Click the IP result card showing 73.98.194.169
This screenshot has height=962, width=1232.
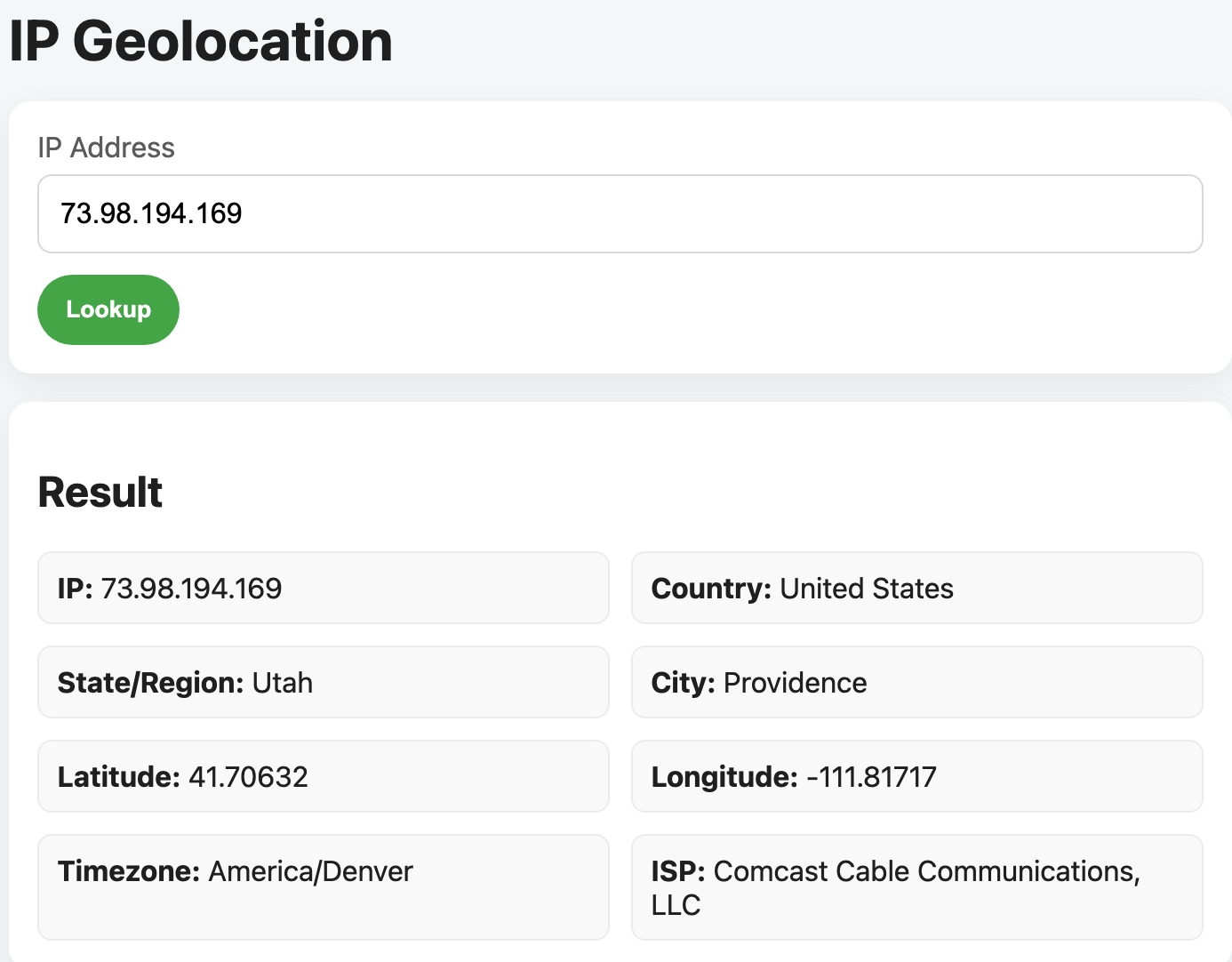(323, 588)
